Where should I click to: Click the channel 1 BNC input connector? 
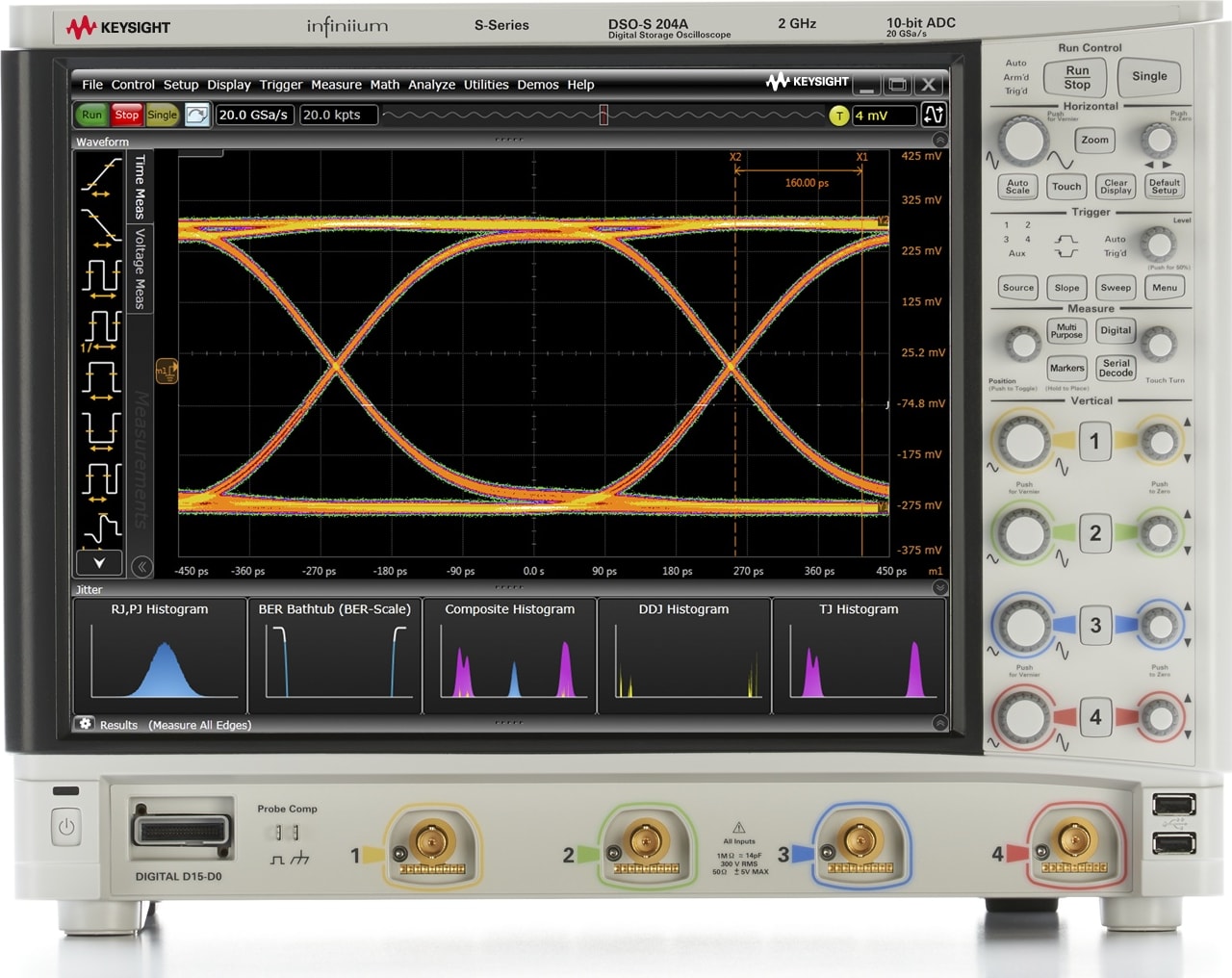(x=431, y=842)
